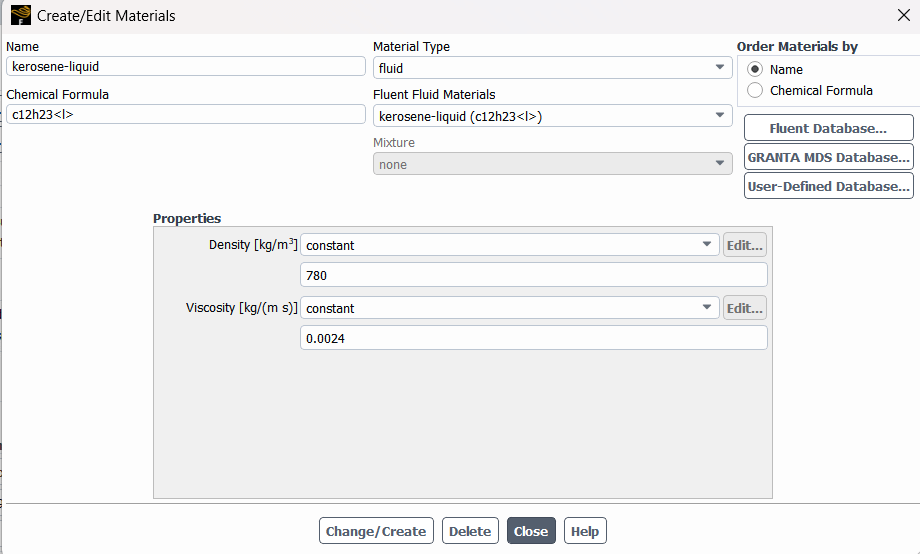Click the Name field containing kerosene-liquid
Image resolution: width=920 pixels, height=554 pixels.
click(185, 66)
